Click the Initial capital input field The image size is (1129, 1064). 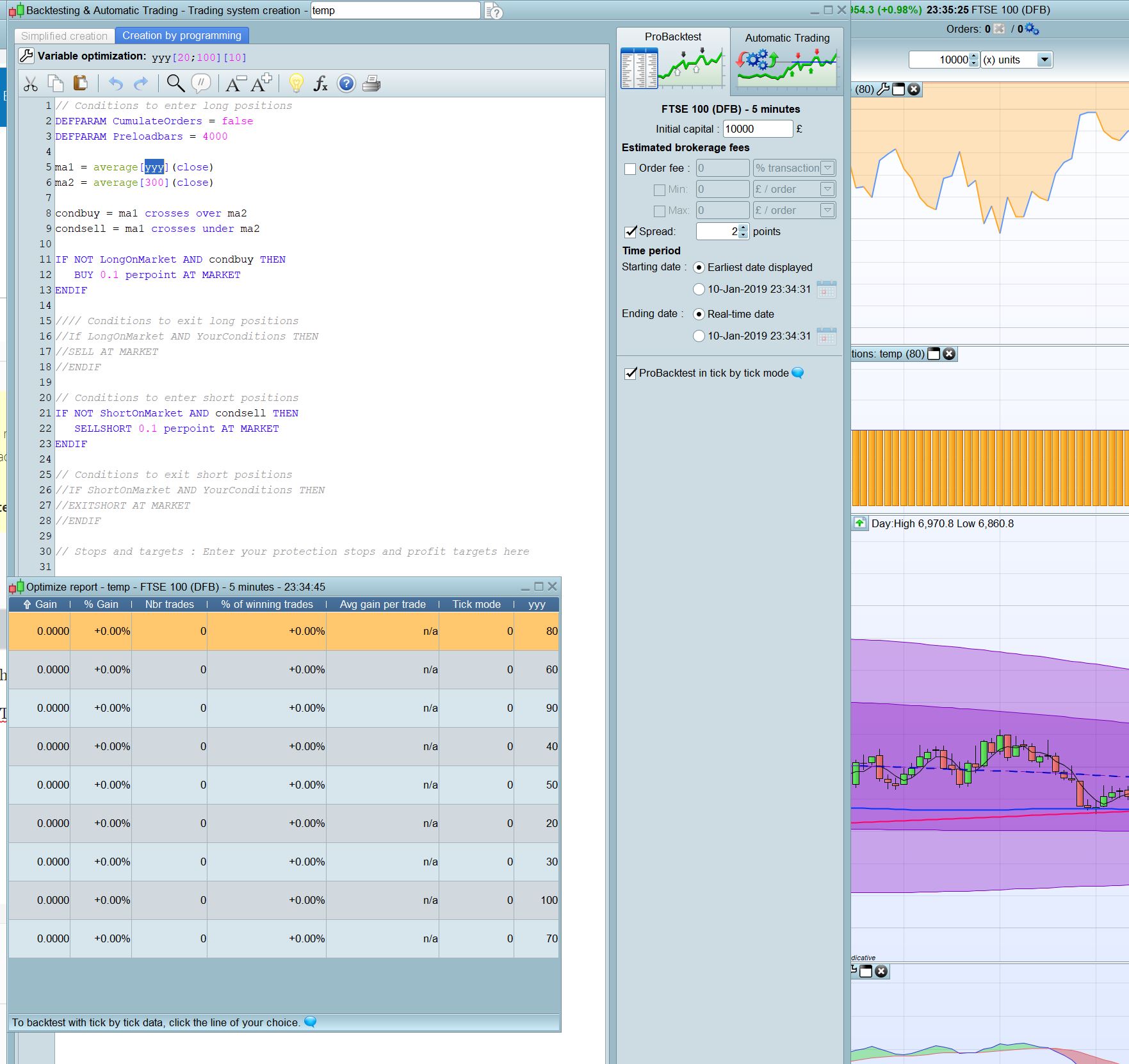click(757, 129)
